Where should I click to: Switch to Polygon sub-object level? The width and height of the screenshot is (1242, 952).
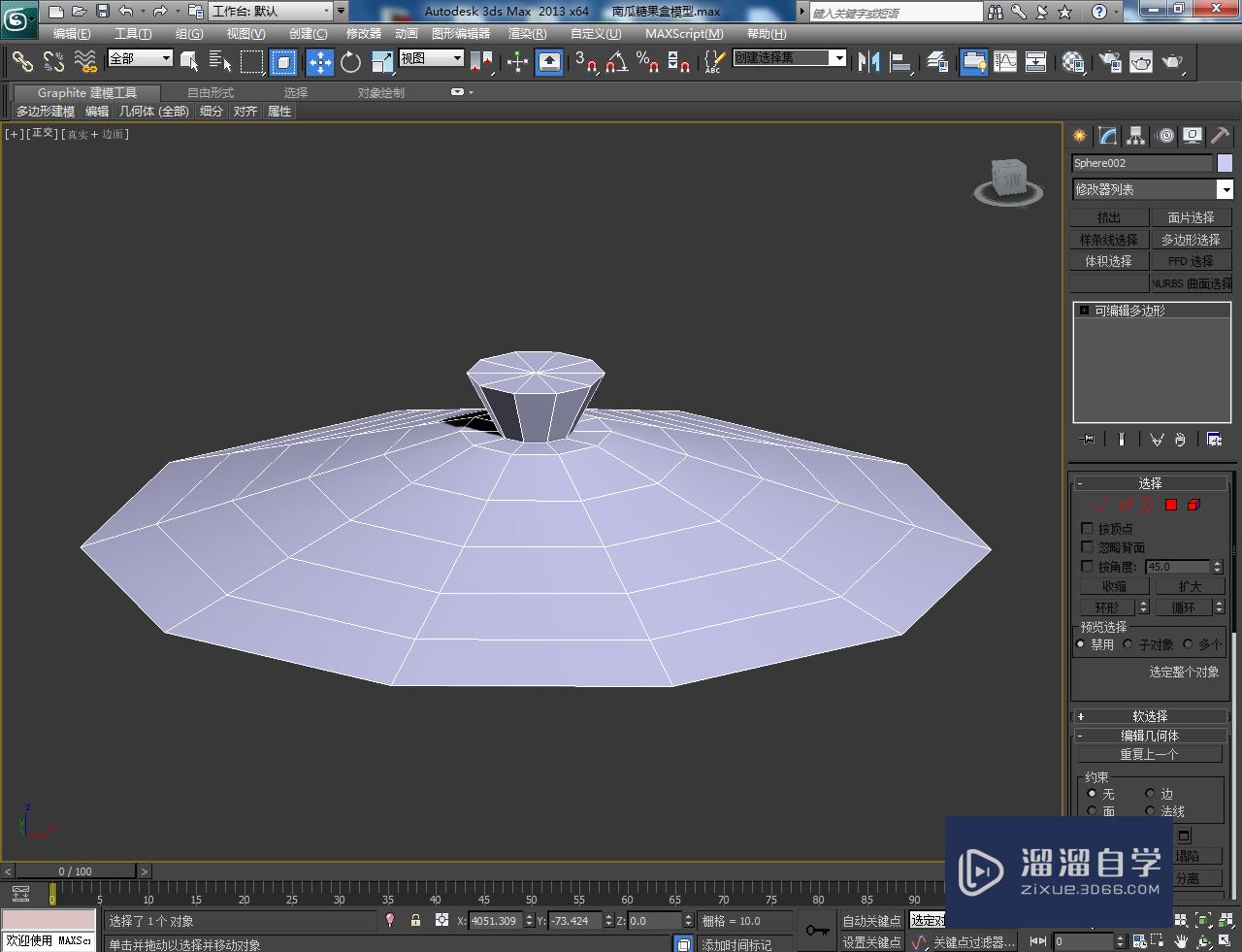1171,505
